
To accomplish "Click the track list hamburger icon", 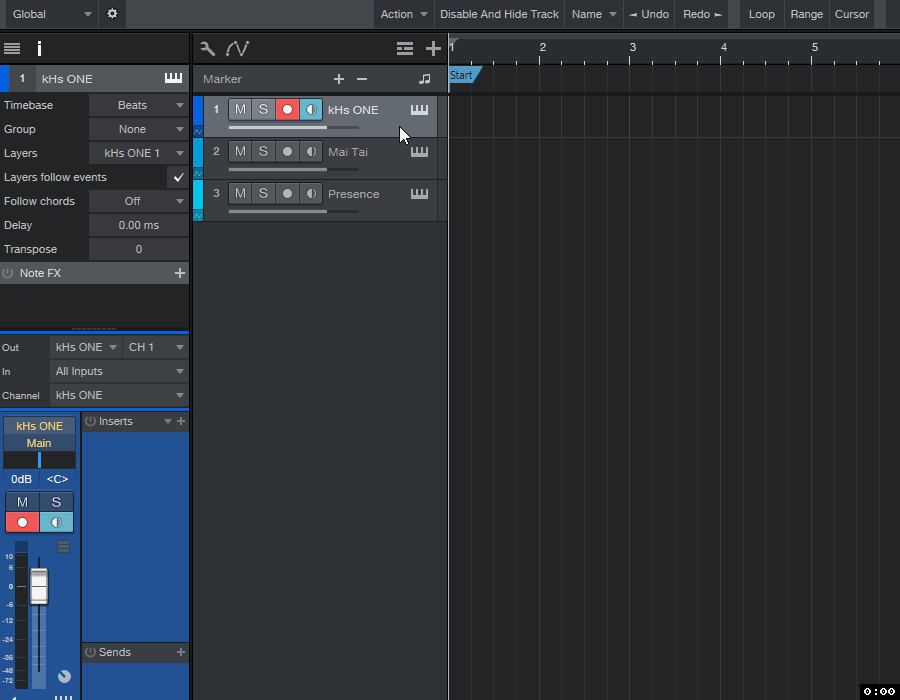I will 12,49.
